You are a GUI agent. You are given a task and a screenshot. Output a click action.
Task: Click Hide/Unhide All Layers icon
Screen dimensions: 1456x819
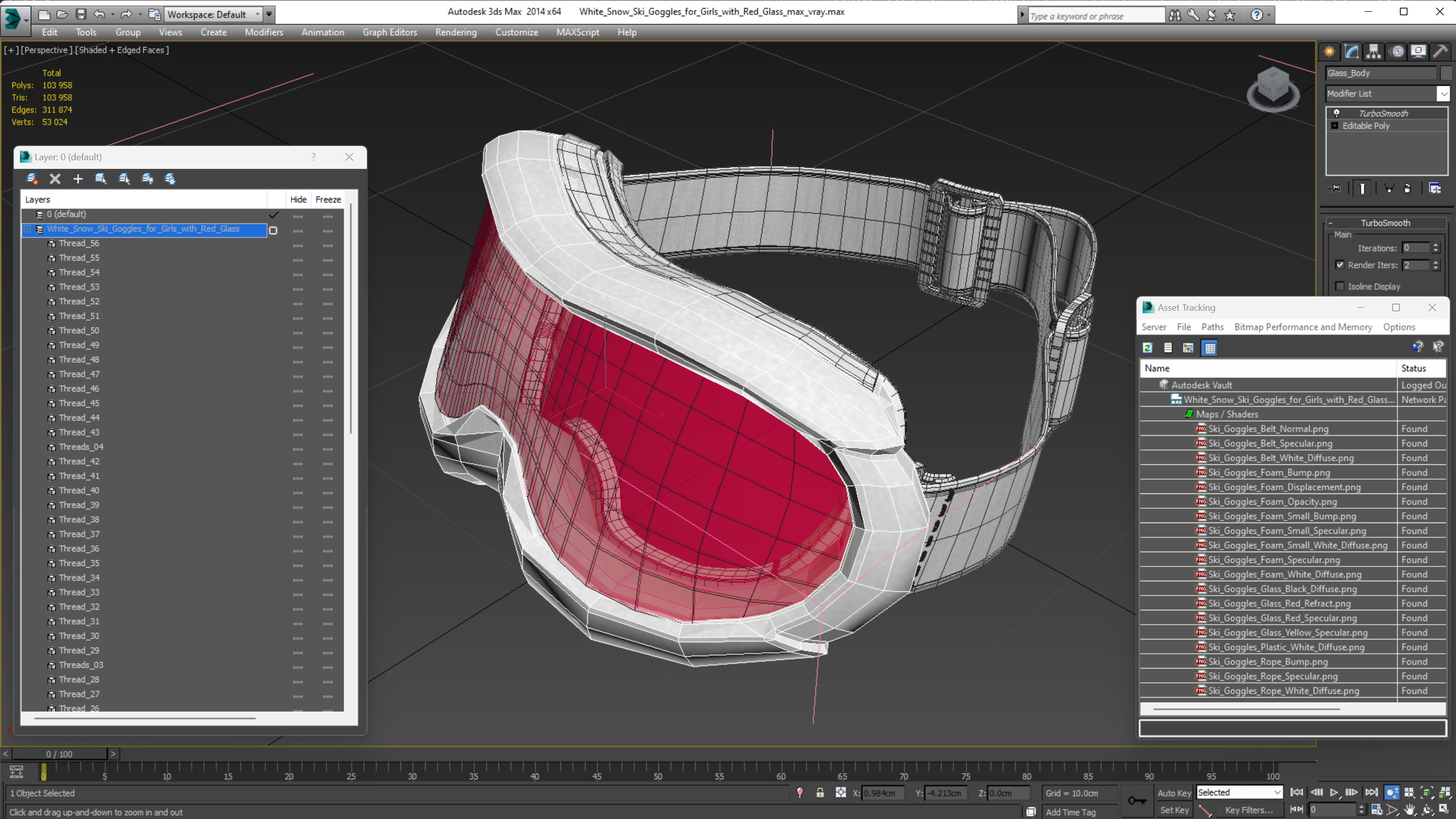tap(147, 179)
